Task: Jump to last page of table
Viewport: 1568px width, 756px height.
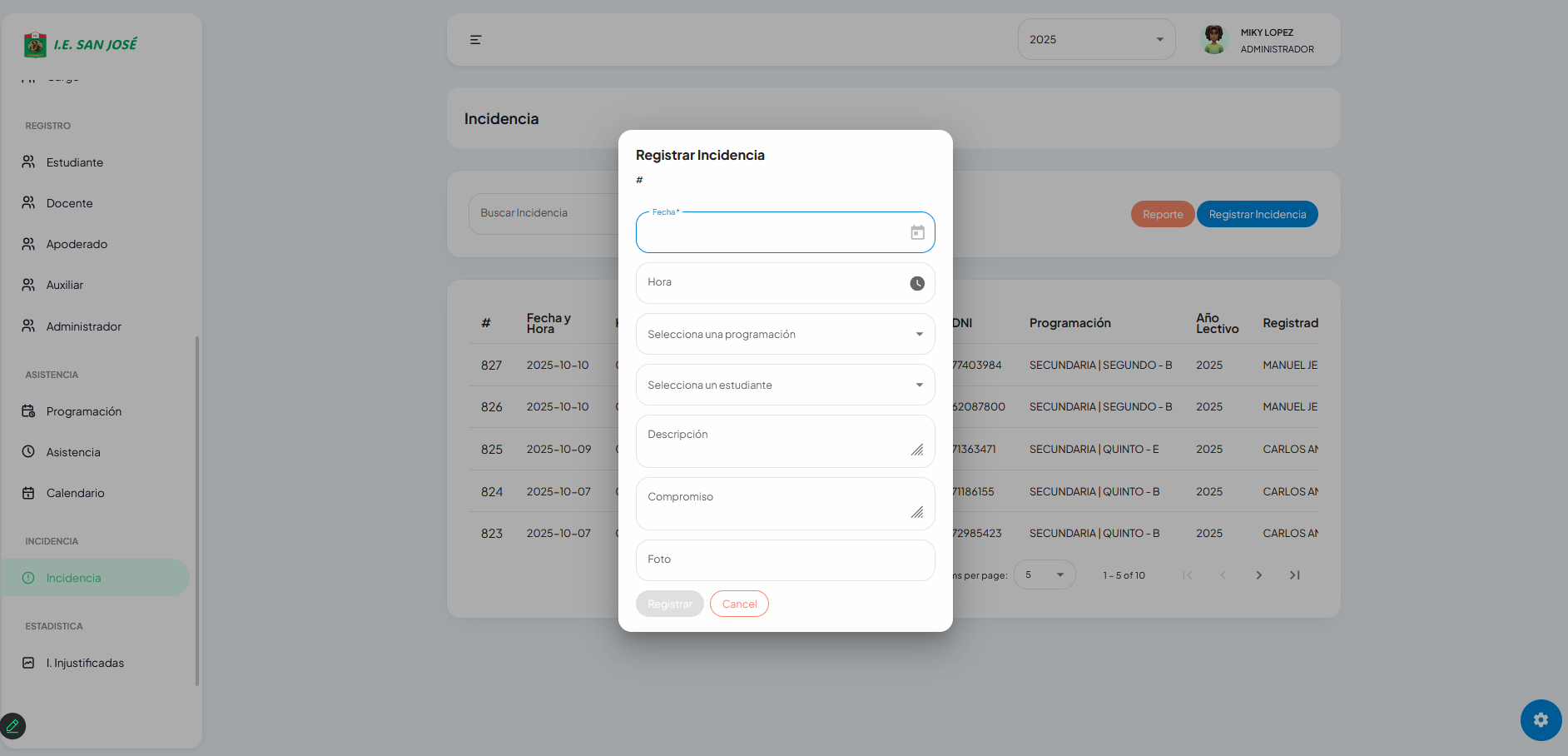Action: [1294, 575]
